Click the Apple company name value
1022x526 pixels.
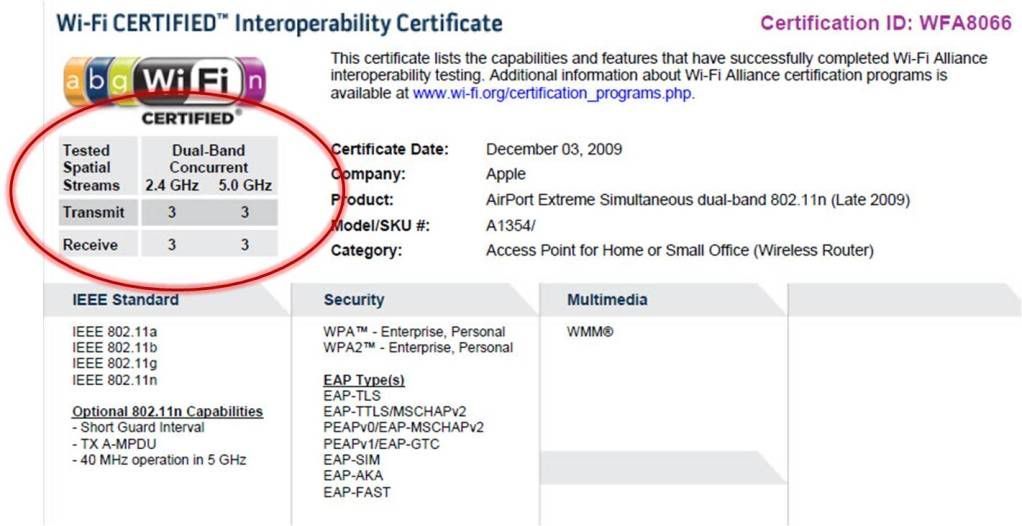pyautogui.click(x=506, y=175)
